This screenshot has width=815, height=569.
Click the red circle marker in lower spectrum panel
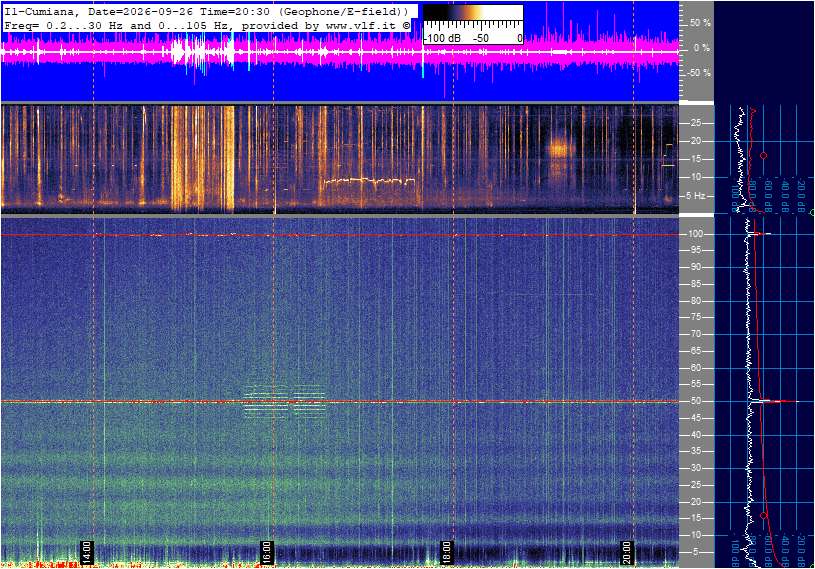(x=764, y=515)
